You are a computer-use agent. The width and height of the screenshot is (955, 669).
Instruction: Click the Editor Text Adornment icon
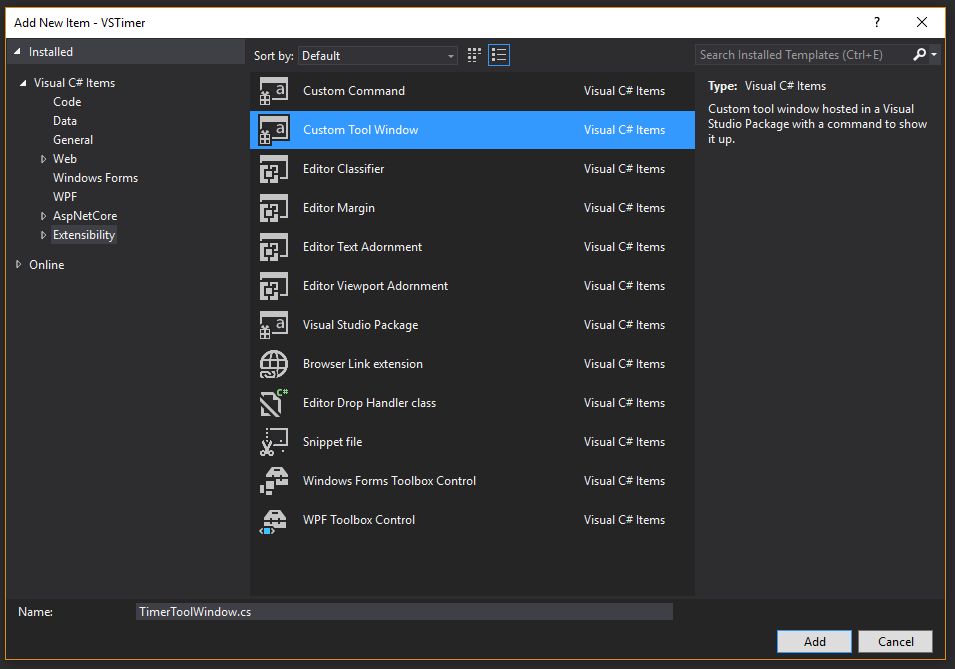coord(273,247)
